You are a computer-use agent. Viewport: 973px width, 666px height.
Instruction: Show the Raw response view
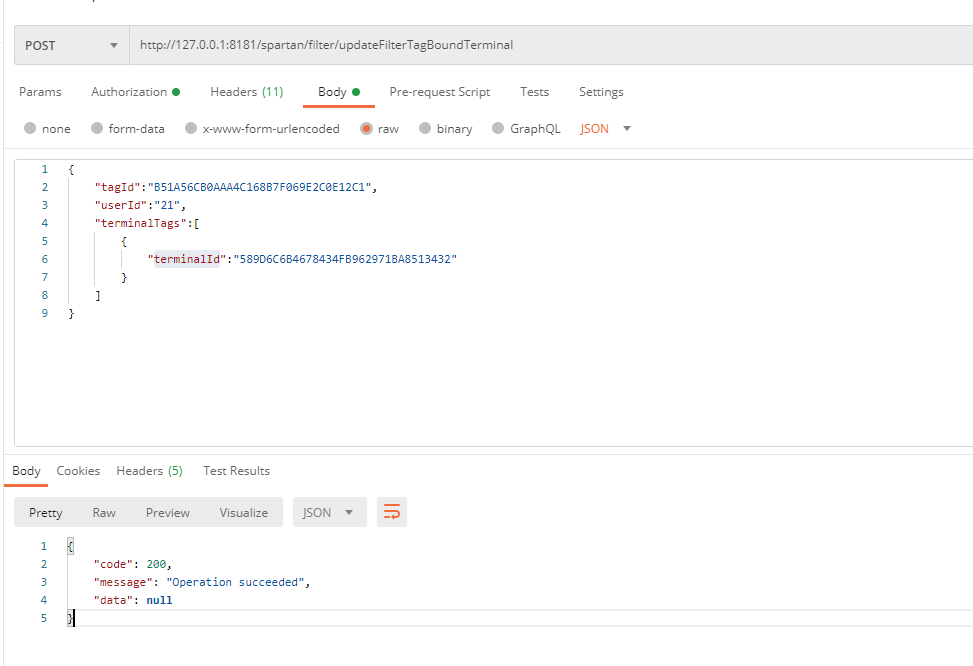104,512
